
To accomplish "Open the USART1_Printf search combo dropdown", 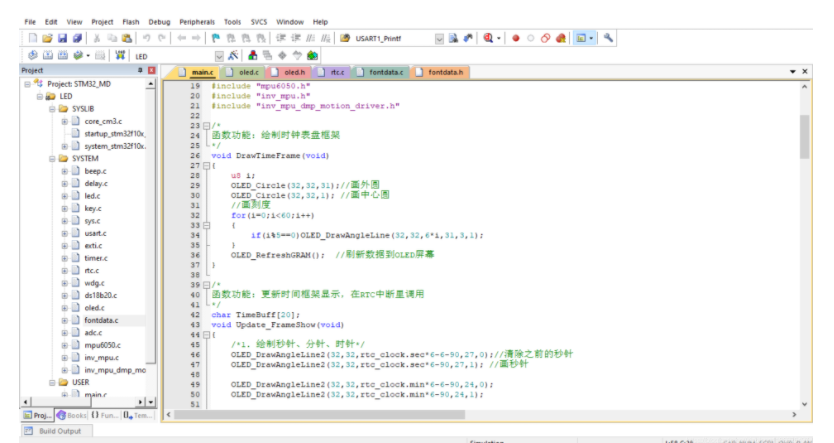I will point(439,39).
